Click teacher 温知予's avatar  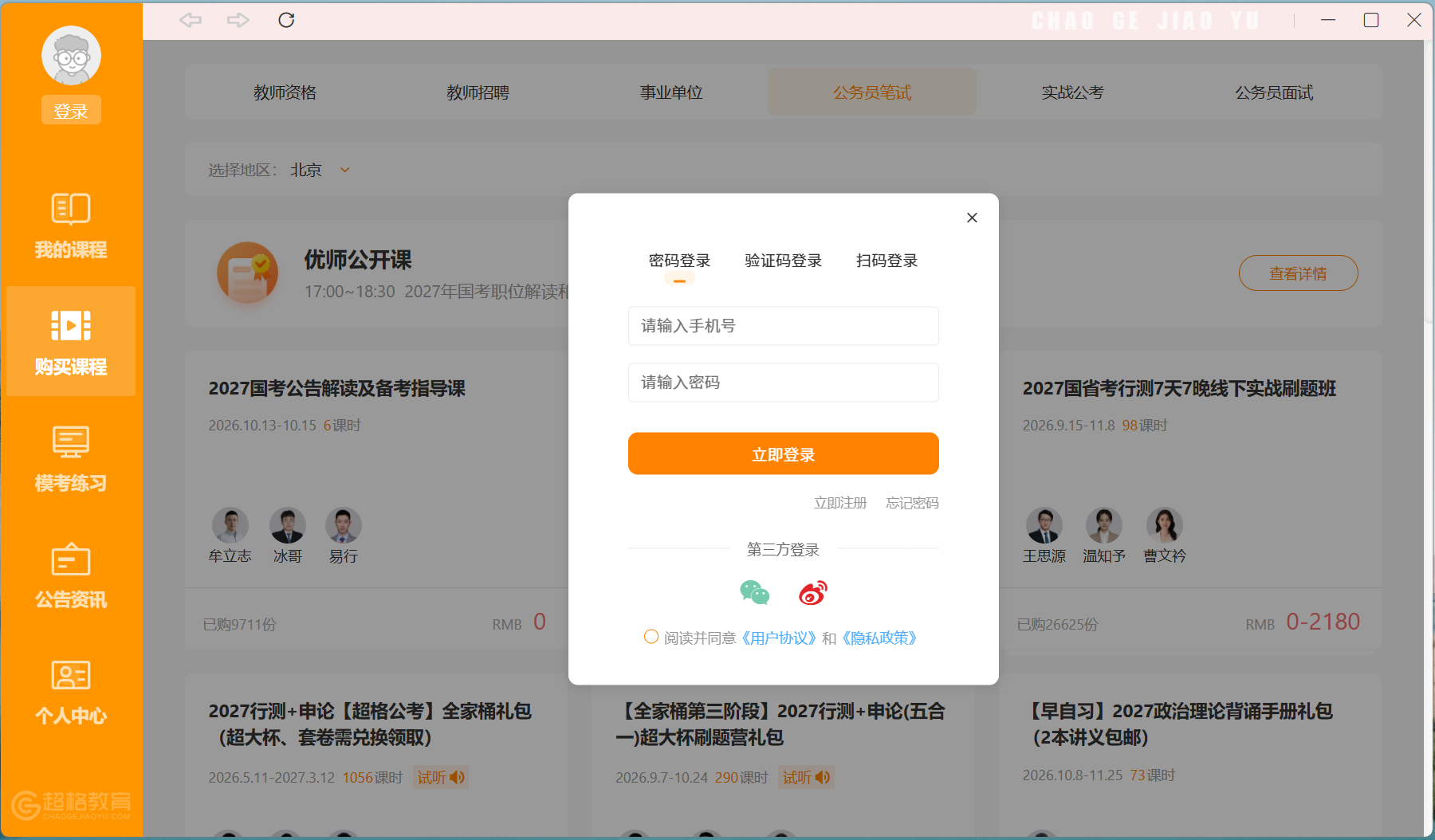(x=1104, y=525)
